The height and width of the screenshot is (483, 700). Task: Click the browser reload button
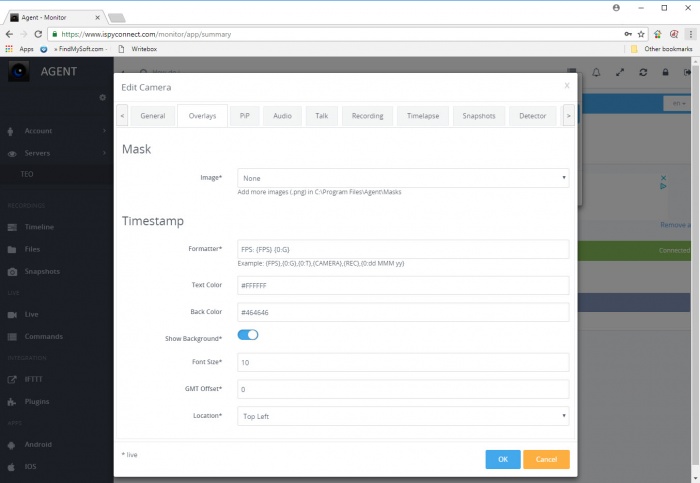point(38,34)
